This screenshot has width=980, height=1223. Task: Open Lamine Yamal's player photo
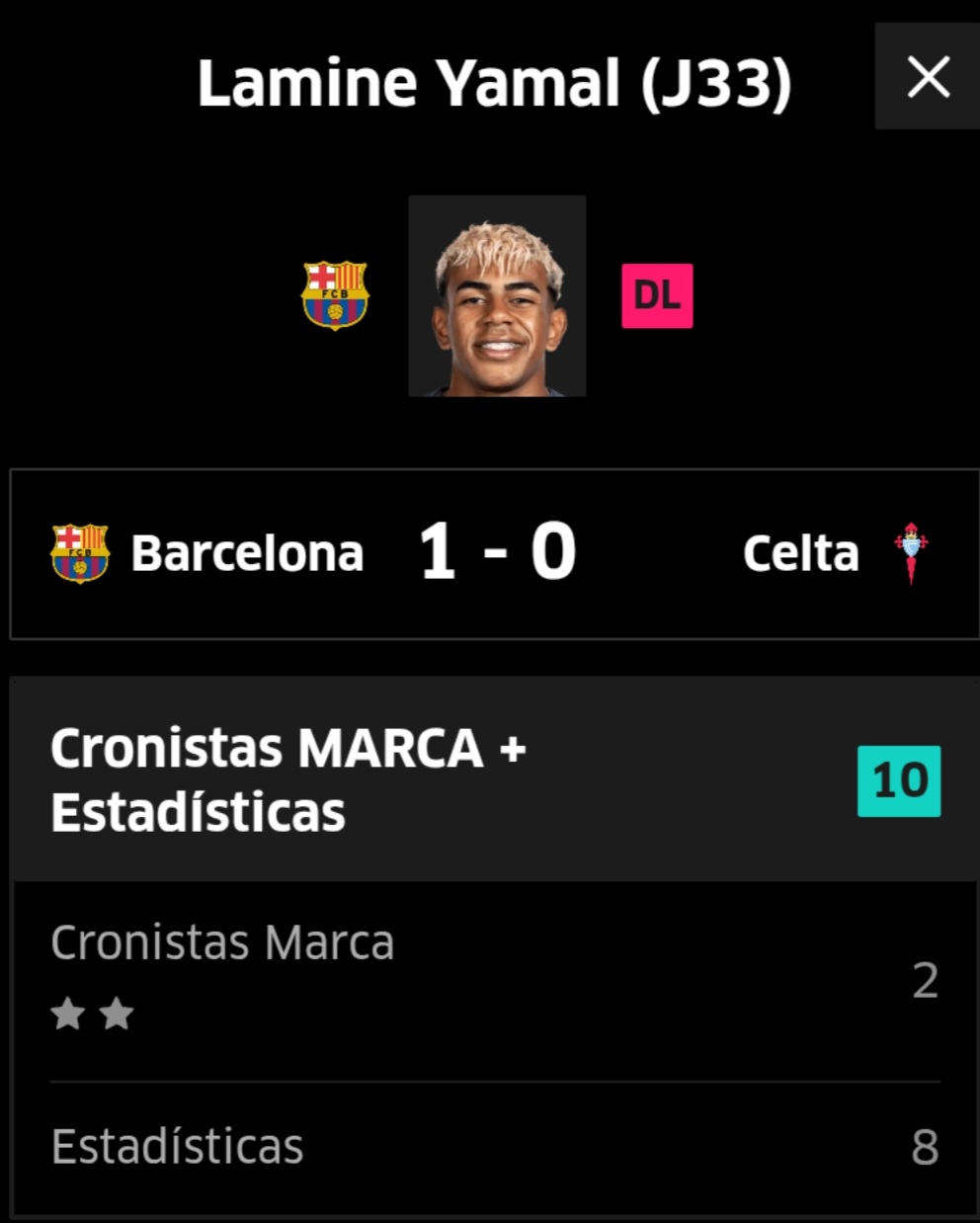pyautogui.click(x=497, y=295)
